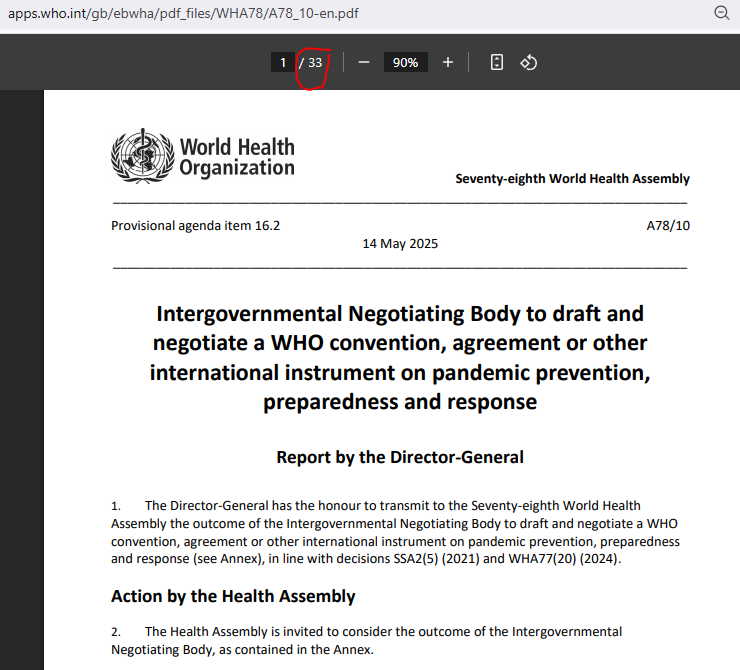Click "Action by the Health Assembly" heading
740x670 pixels.
(233, 596)
